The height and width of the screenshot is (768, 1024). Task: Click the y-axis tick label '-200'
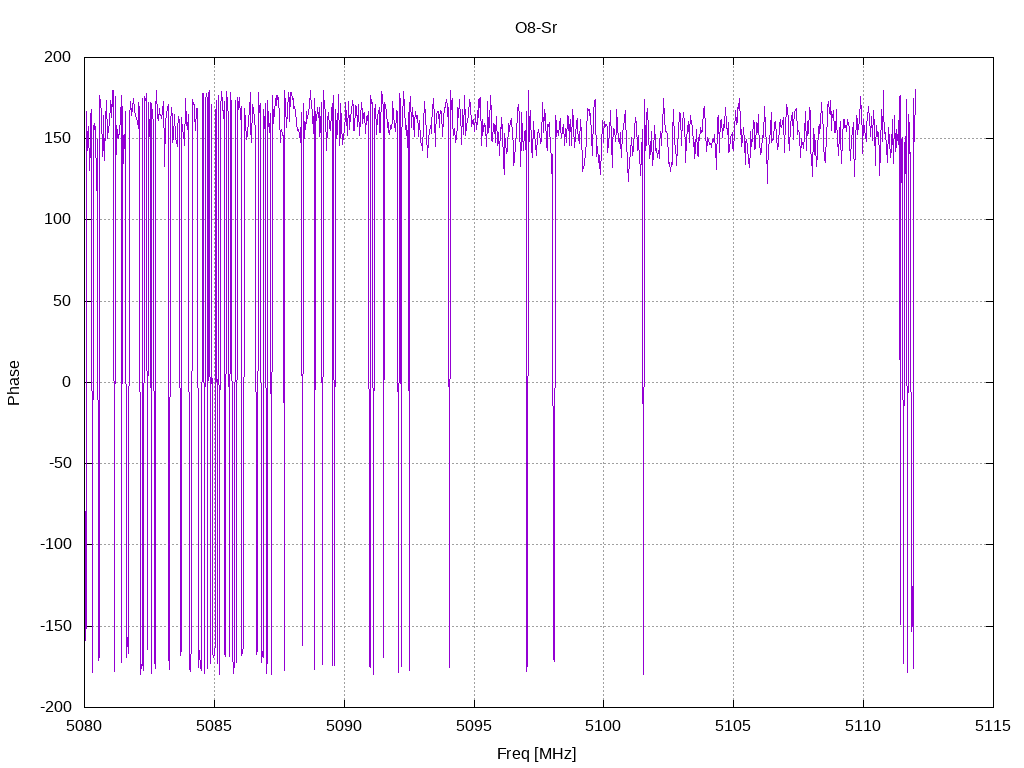(x=56, y=707)
